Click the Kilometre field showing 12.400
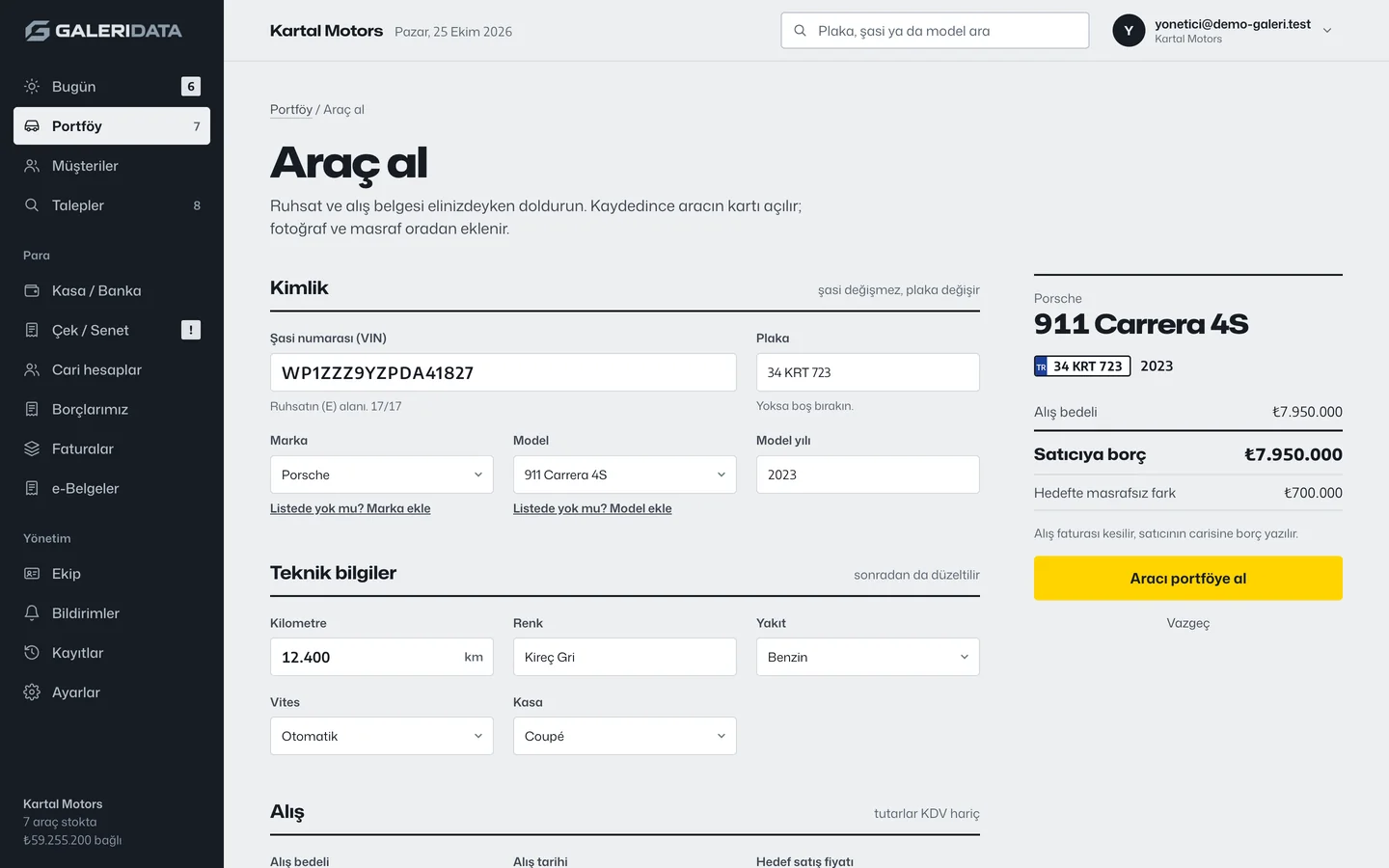Image resolution: width=1389 pixels, height=868 pixels. point(382,657)
